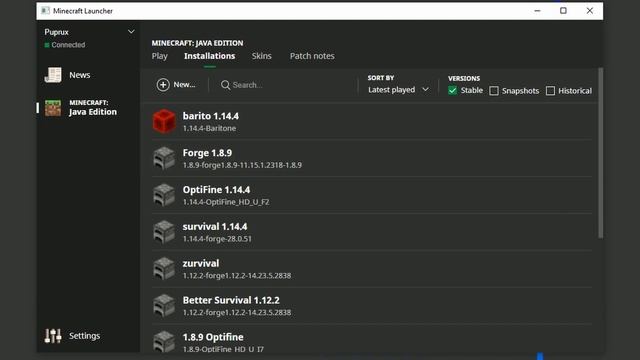Enable the Historical versions checkbox
The image size is (640, 360).
(550, 91)
